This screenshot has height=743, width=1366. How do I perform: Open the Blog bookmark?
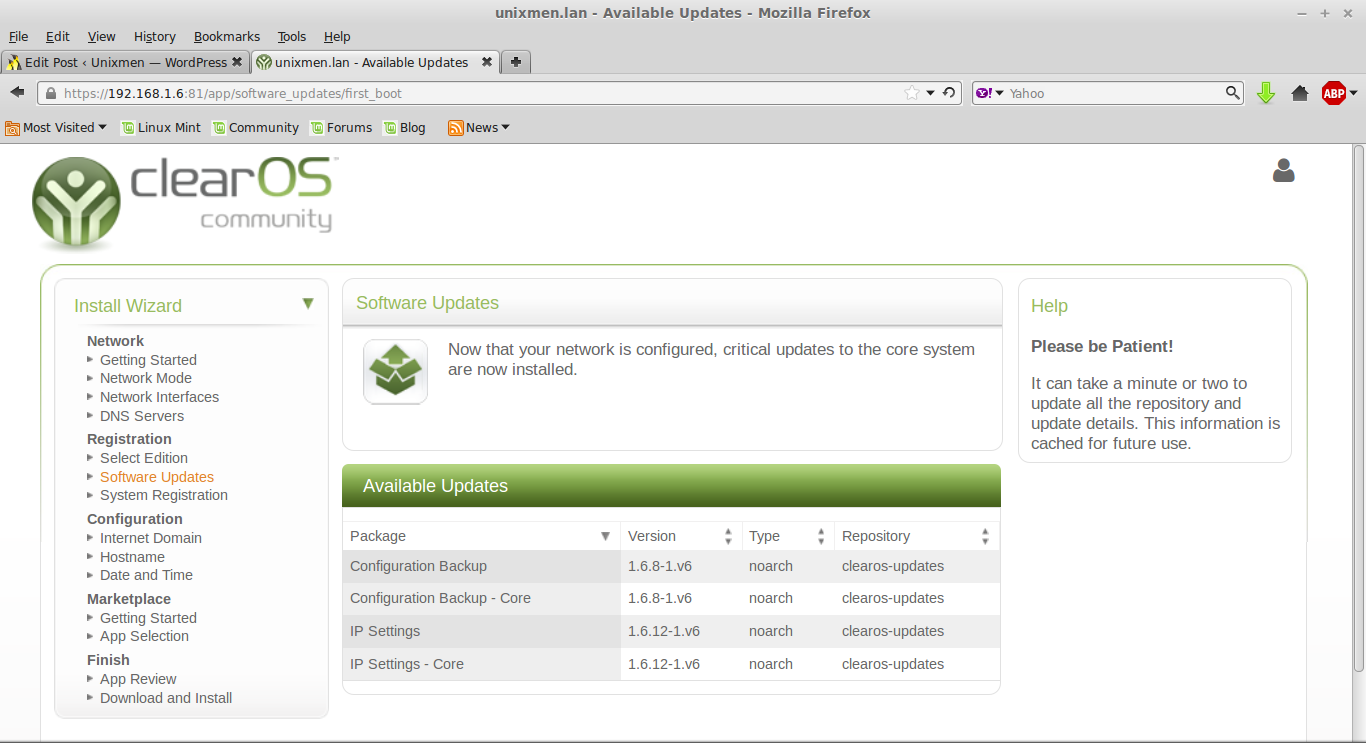(x=404, y=127)
